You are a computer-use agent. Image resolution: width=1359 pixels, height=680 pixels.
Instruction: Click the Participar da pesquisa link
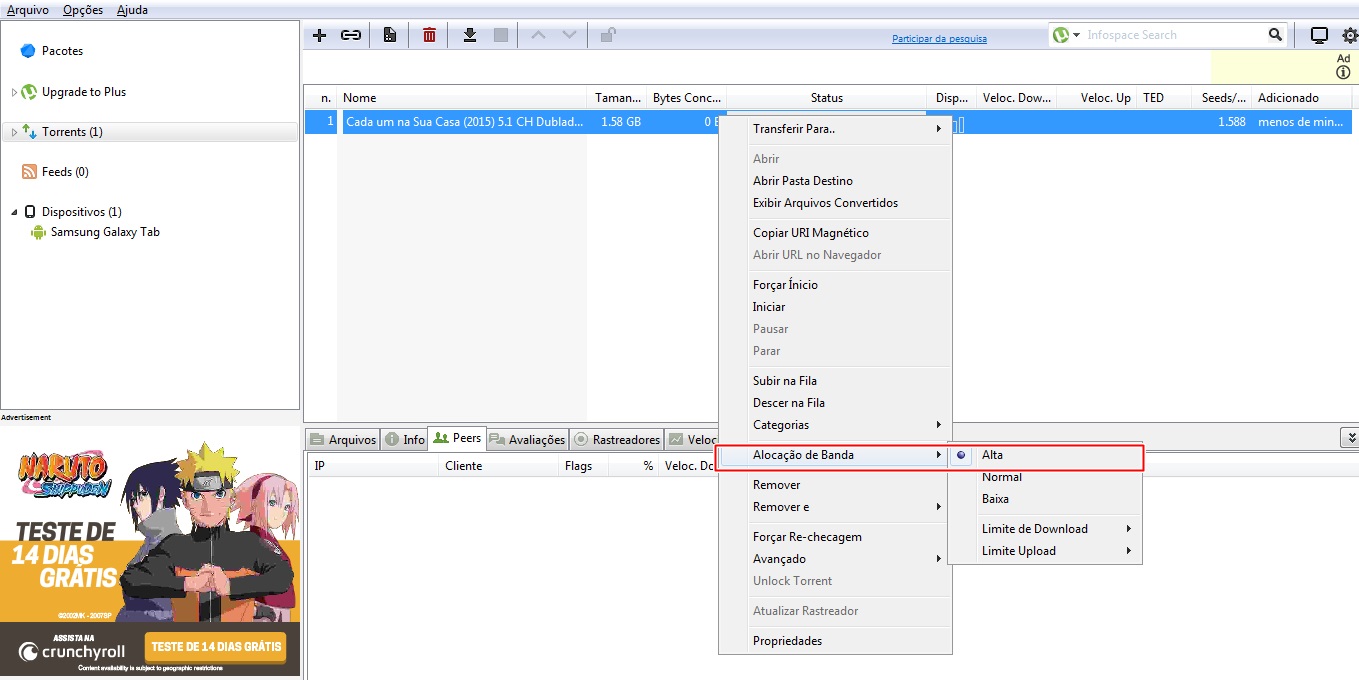[939, 37]
